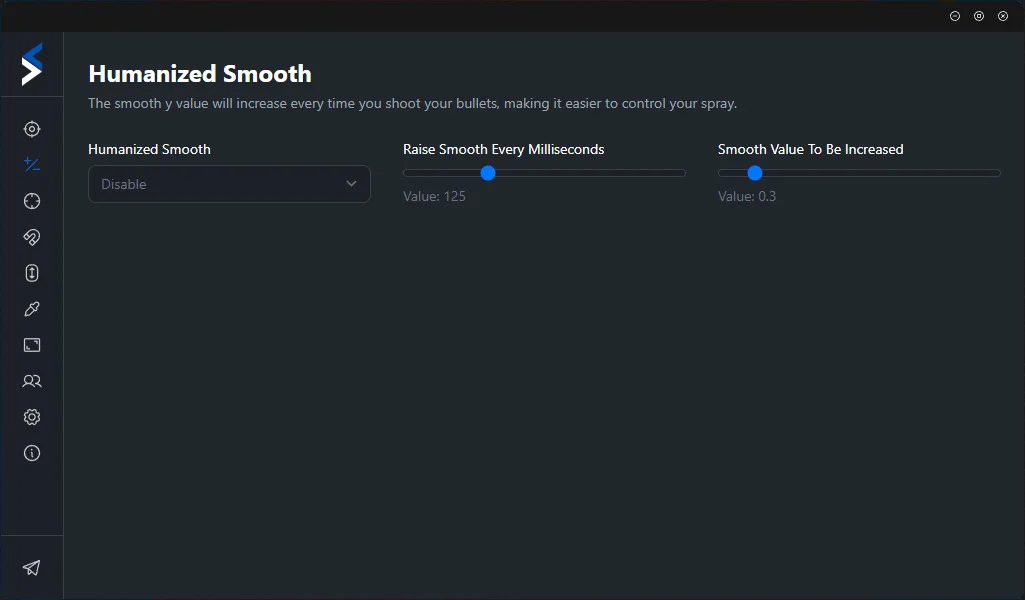This screenshot has height=600, width=1025.
Task: Select the eyedropper color picker icon
Action: (x=32, y=309)
